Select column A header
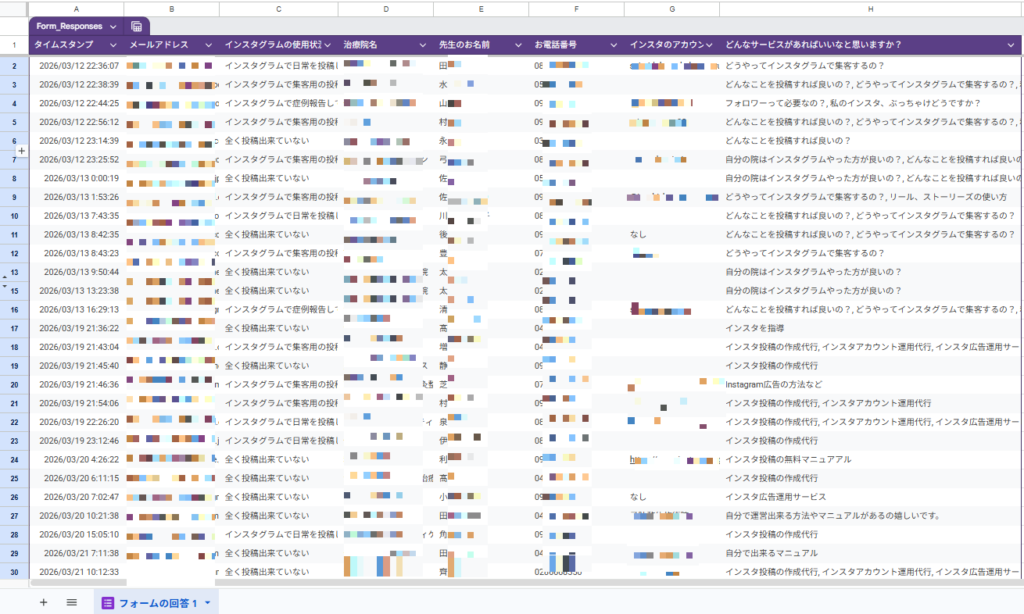1024x614 pixels. click(x=77, y=9)
